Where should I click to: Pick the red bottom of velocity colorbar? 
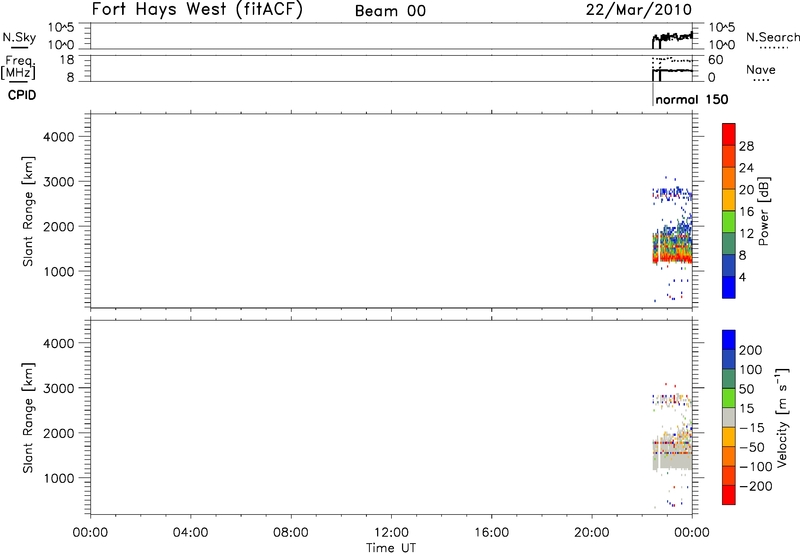(729, 495)
